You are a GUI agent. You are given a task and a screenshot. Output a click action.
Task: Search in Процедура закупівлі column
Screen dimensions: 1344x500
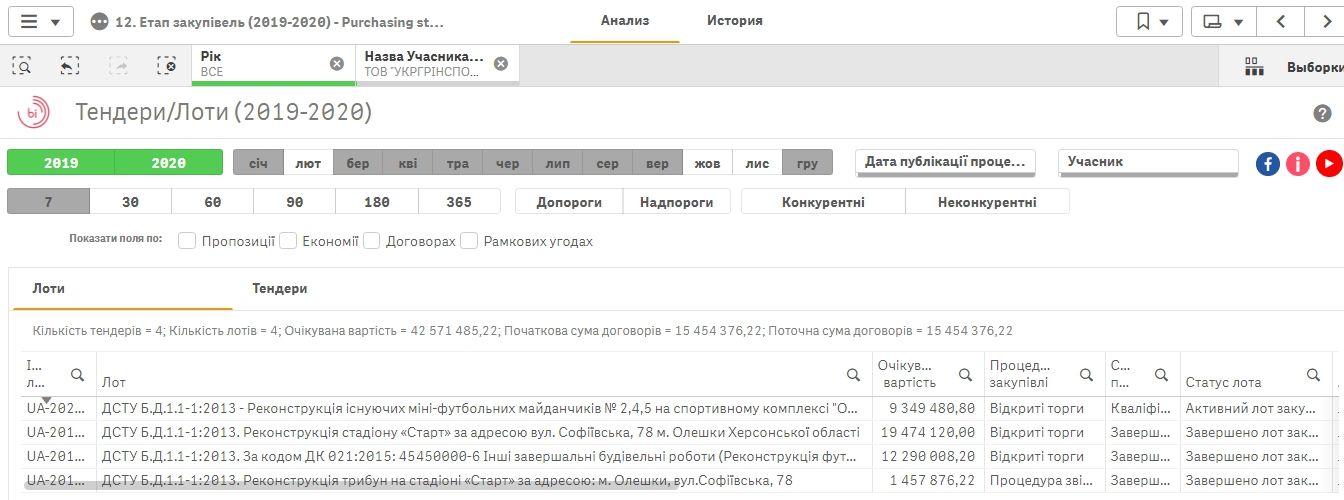click(x=1086, y=375)
